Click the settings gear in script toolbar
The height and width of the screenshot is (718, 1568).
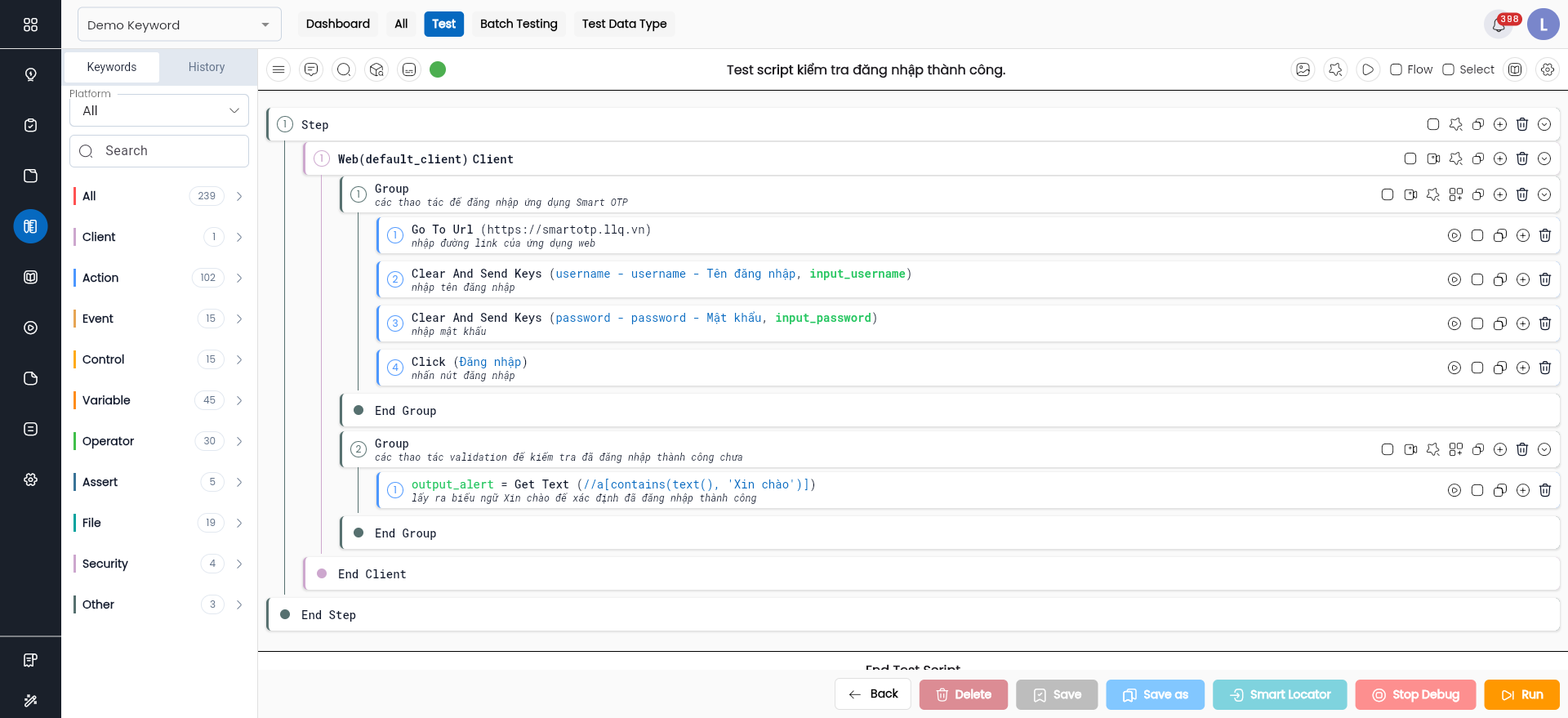[1548, 69]
